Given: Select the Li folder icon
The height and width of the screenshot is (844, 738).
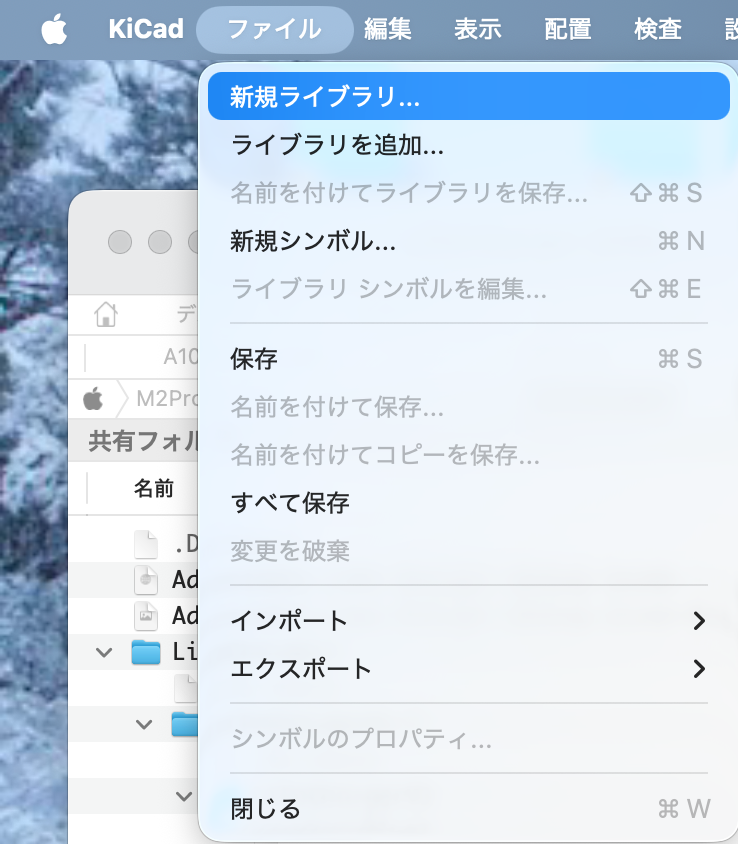Looking at the screenshot, I should pos(146,652).
